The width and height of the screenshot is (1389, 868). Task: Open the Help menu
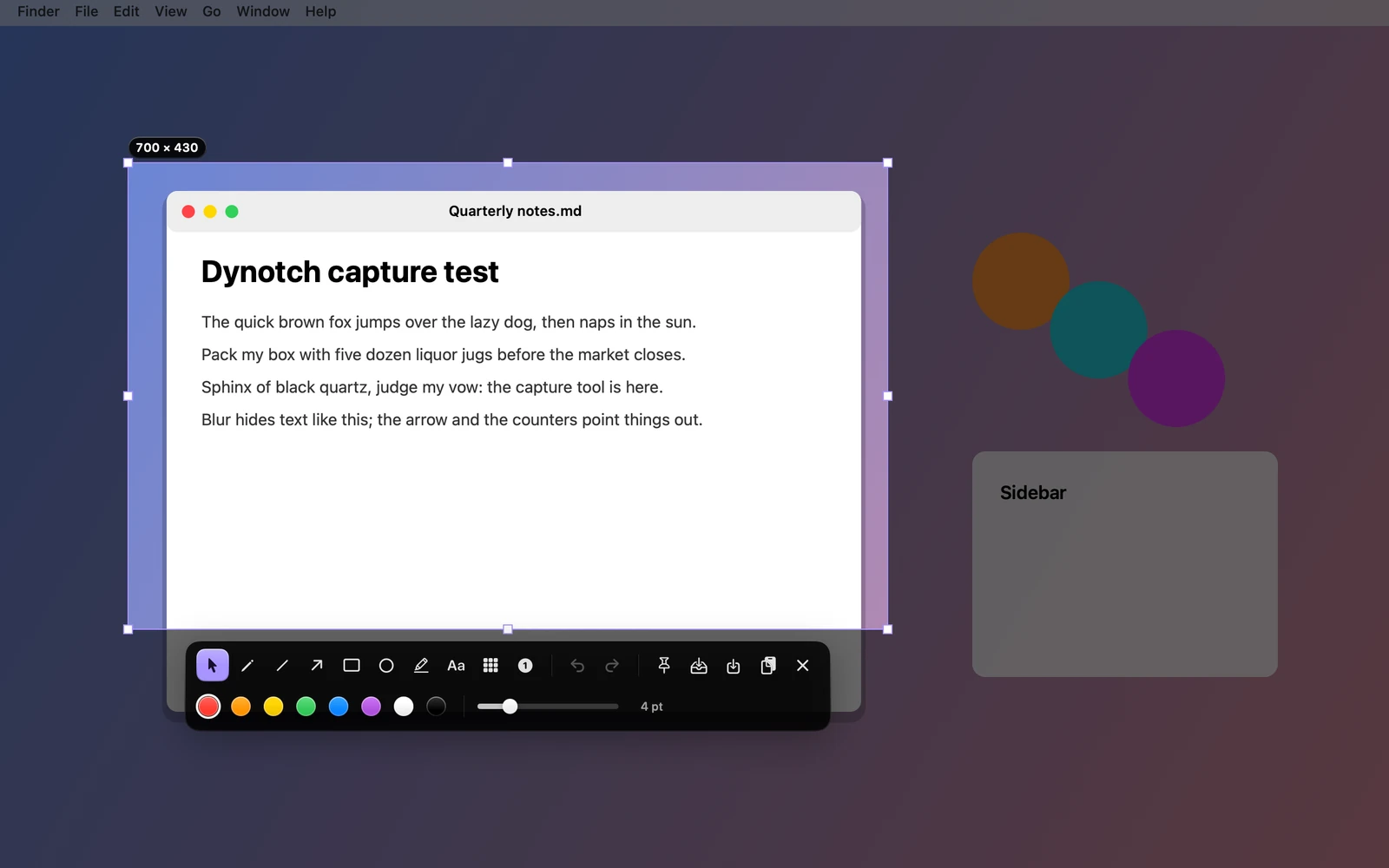click(x=320, y=11)
